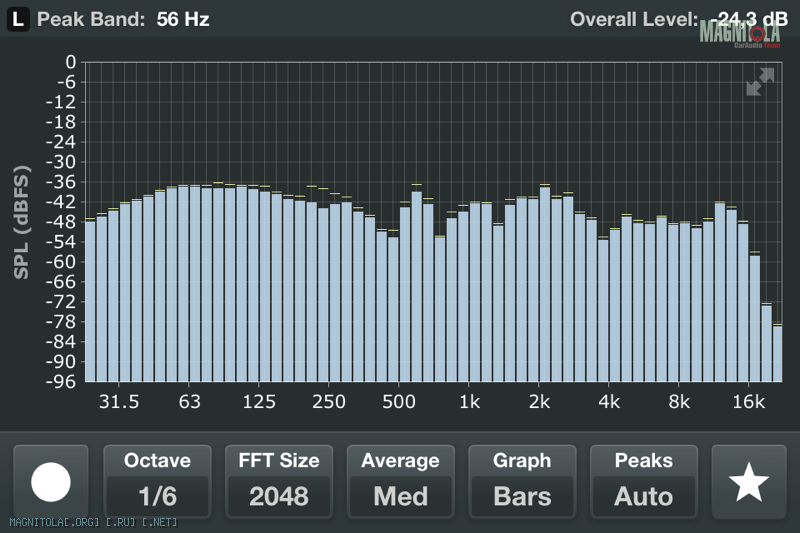Click the 250 frequency axis label

click(x=329, y=402)
